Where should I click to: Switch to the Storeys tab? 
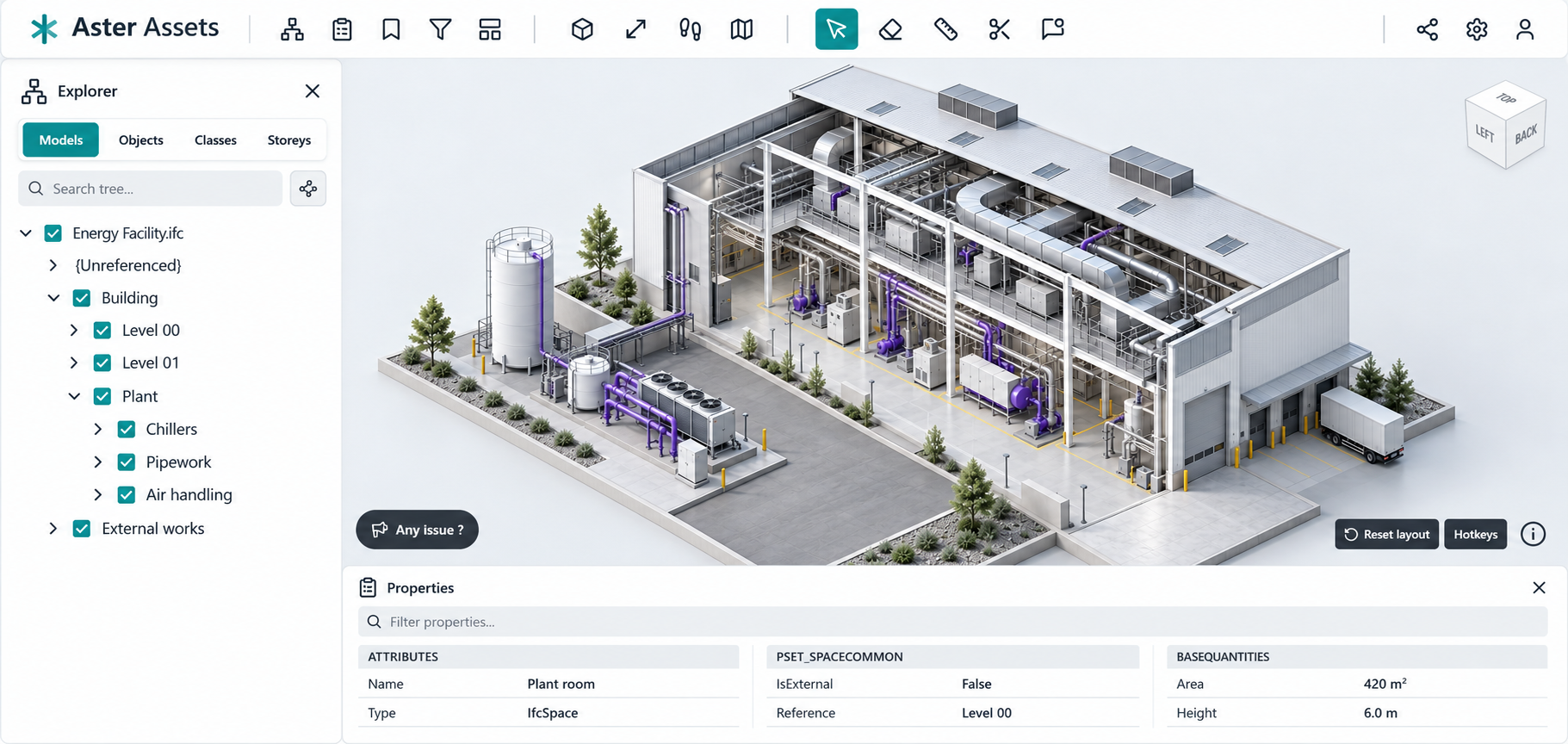[x=289, y=139]
